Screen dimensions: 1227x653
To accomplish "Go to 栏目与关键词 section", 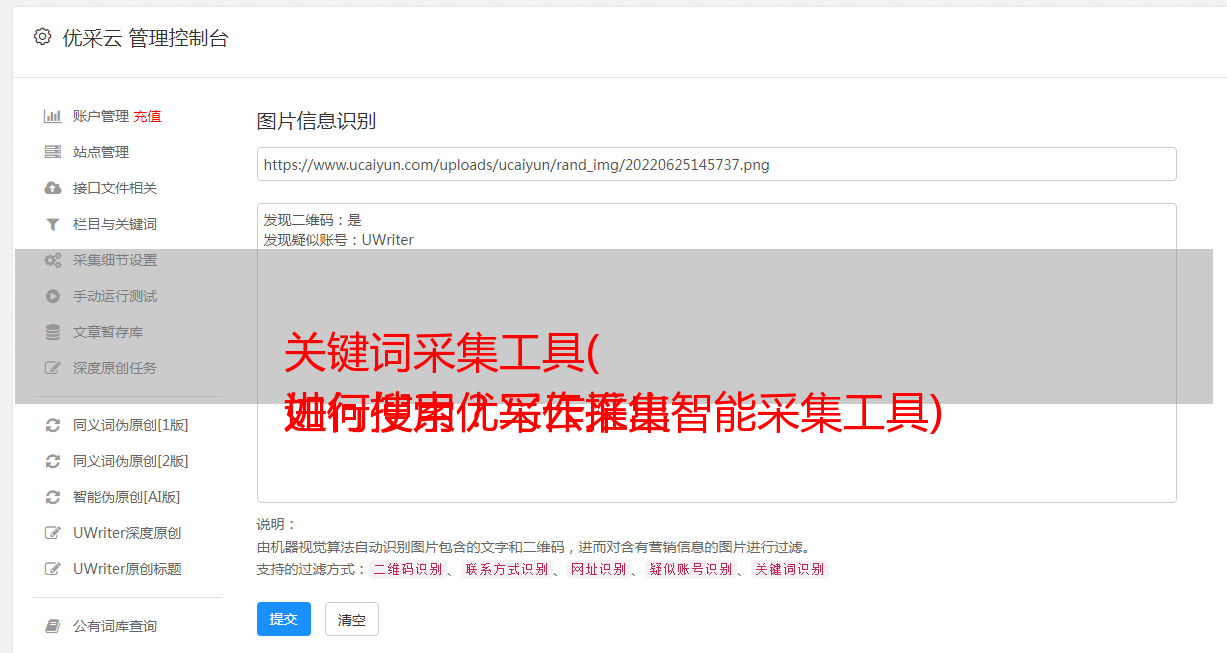I will (115, 224).
